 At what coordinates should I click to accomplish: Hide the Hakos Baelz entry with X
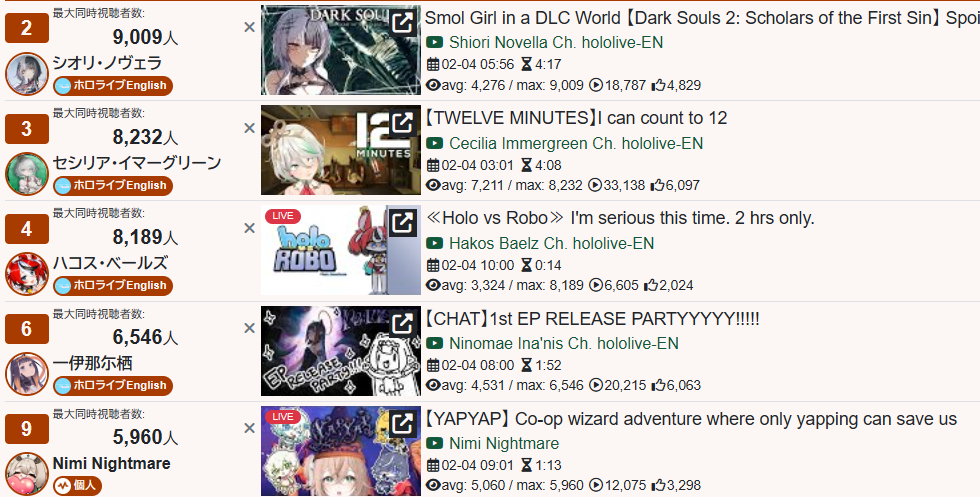point(249,228)
